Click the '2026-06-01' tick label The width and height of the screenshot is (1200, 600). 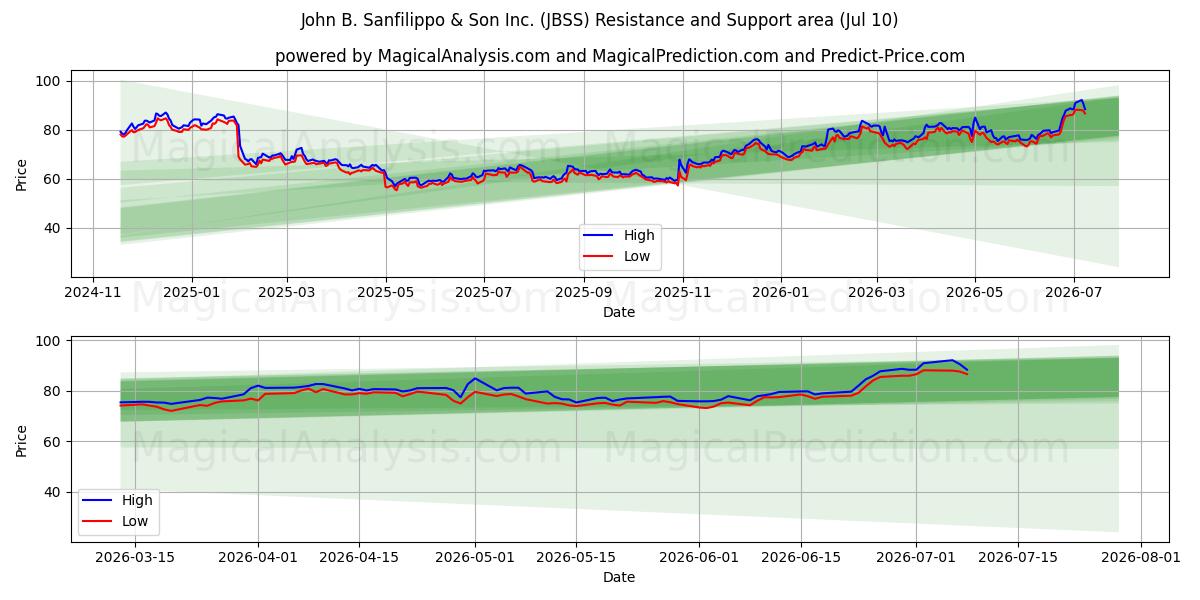click(x=699, y=556)
